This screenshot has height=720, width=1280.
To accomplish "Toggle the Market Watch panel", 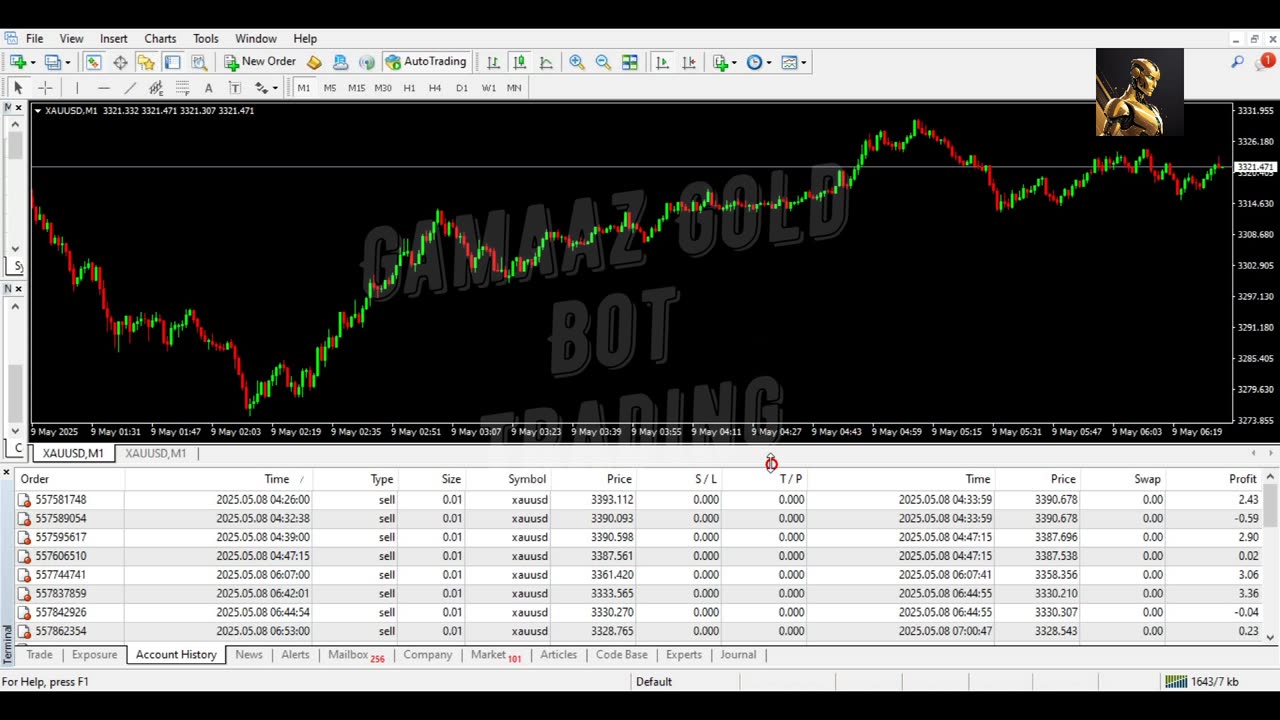I will (93, 62).
